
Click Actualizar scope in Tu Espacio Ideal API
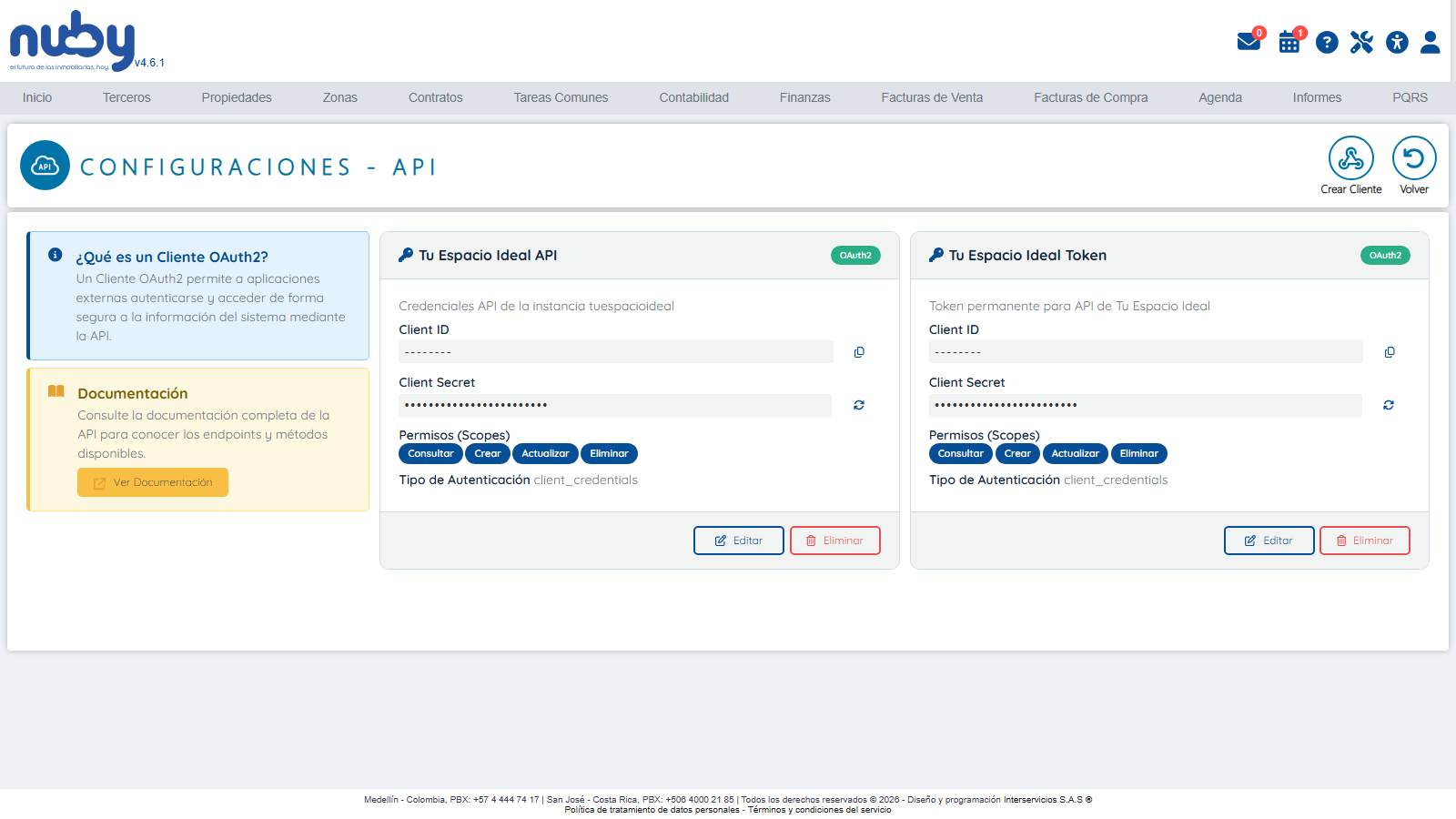[x=545, y=453]
